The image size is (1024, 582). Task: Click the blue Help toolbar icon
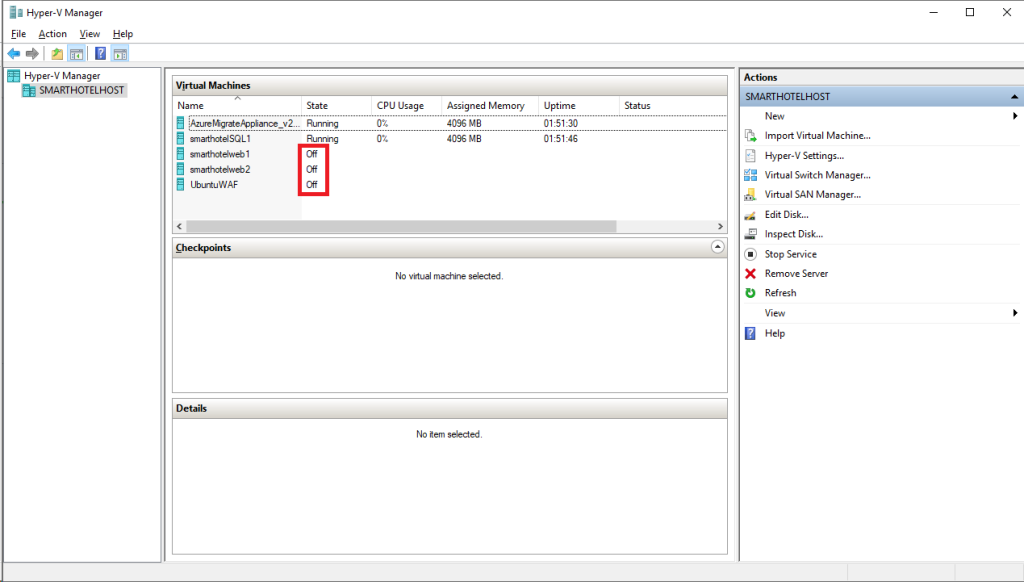101,54
